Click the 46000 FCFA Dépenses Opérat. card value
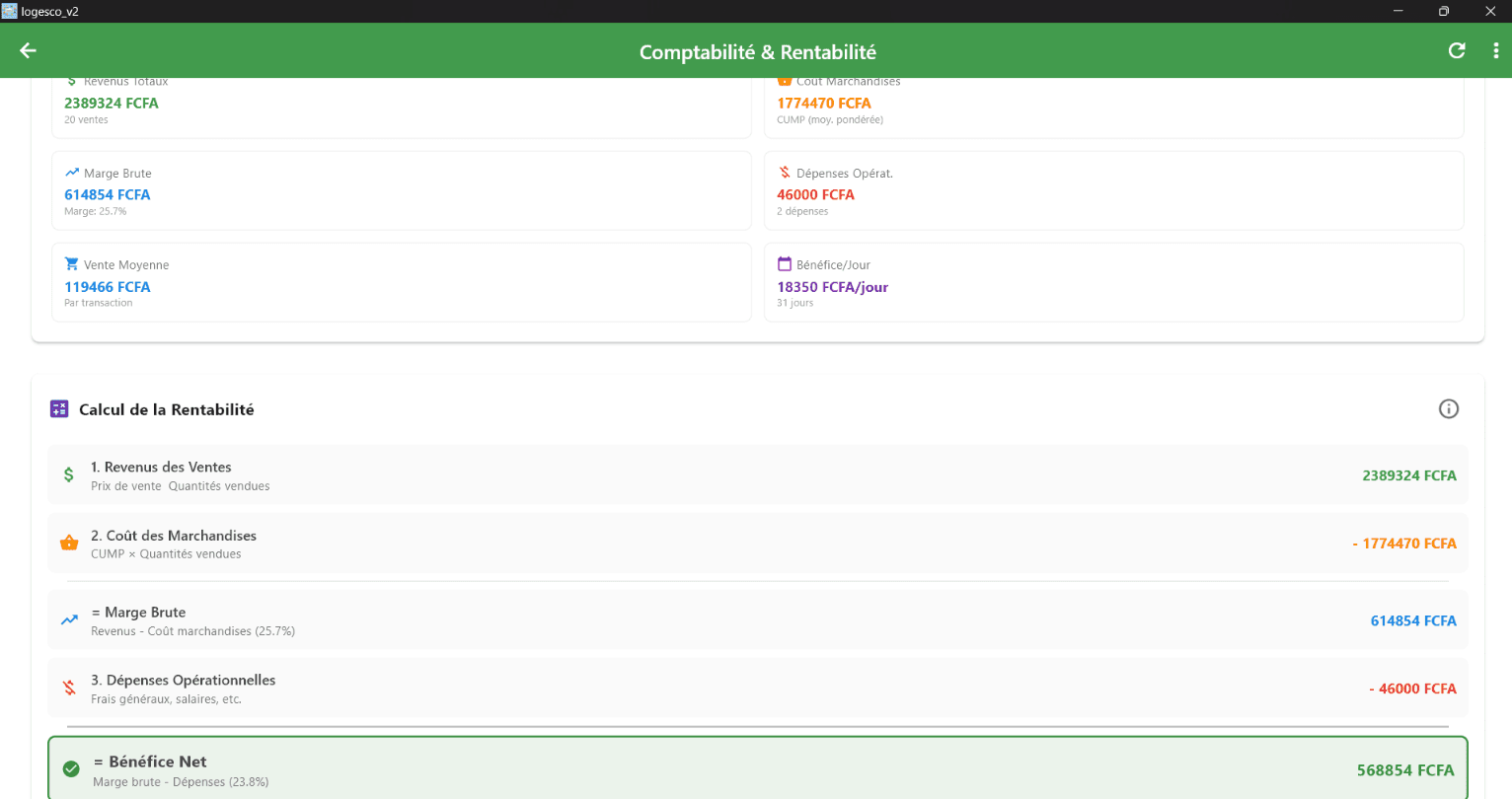 point(816,194)
